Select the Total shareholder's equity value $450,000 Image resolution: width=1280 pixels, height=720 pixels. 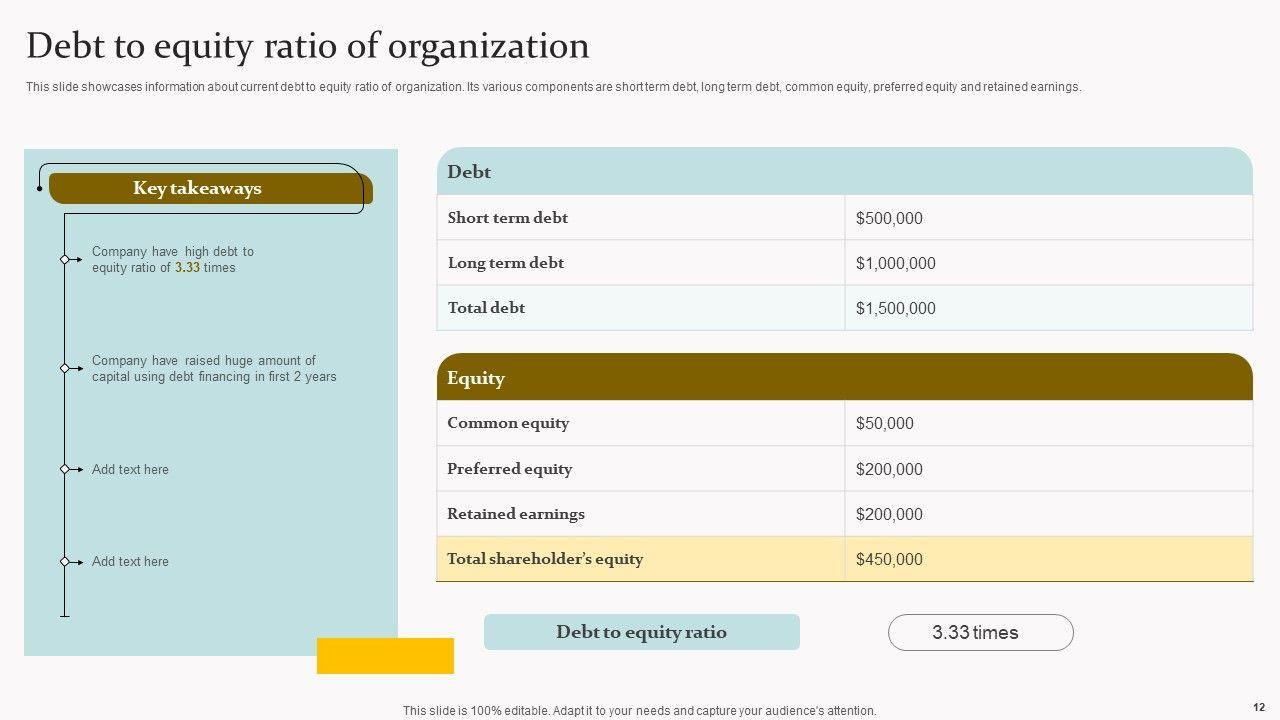pos(889,559)
